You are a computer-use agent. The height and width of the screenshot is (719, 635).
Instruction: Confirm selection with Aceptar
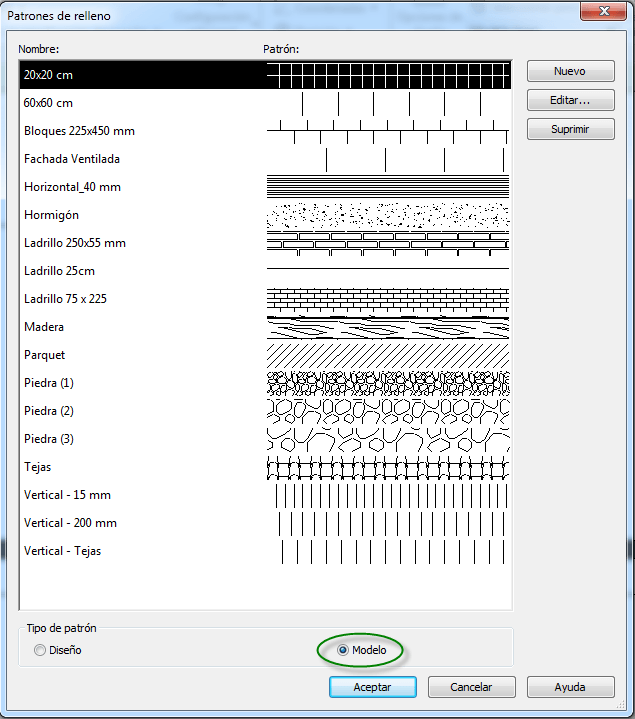(372, 687)
